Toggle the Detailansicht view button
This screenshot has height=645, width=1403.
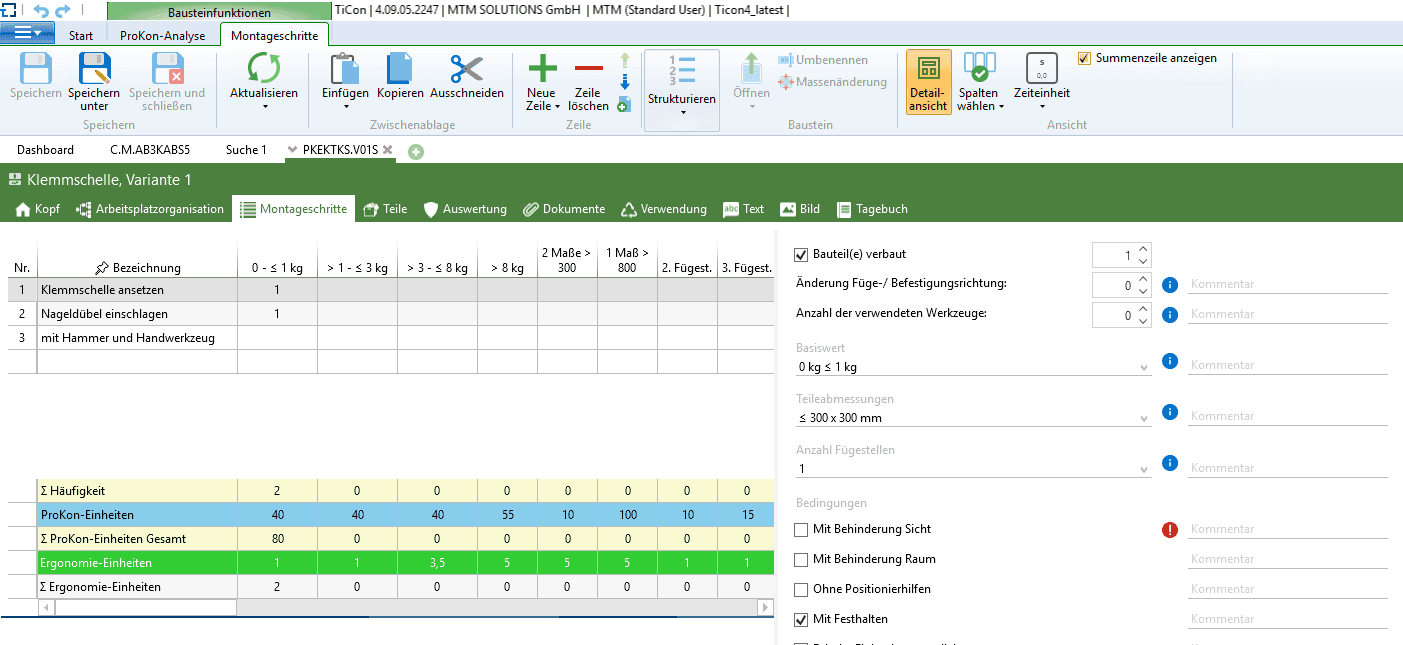(928, 81)
